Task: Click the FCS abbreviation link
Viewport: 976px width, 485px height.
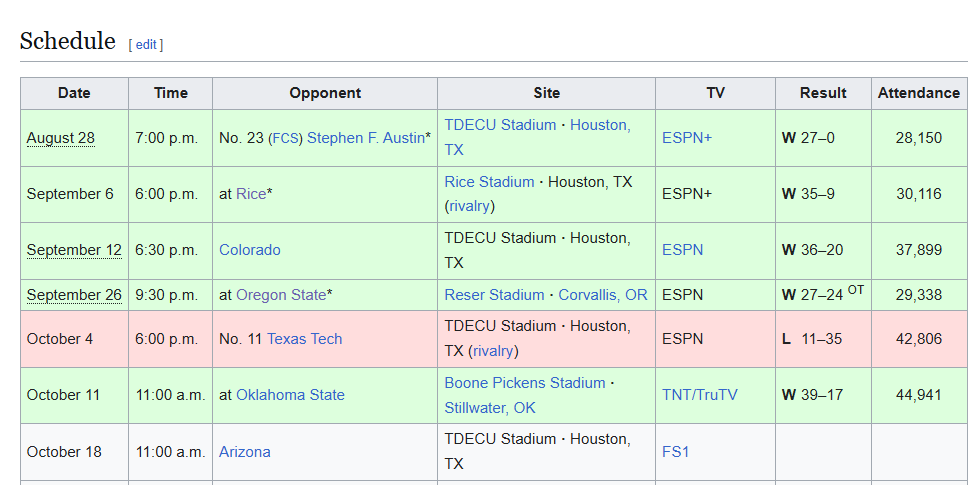Action: coord(285,137)
